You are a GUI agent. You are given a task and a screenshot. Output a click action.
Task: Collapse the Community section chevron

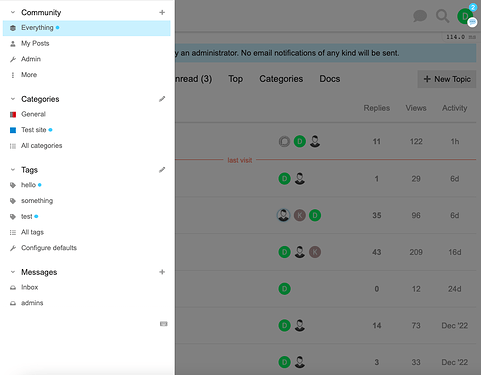tap(13, 12)
